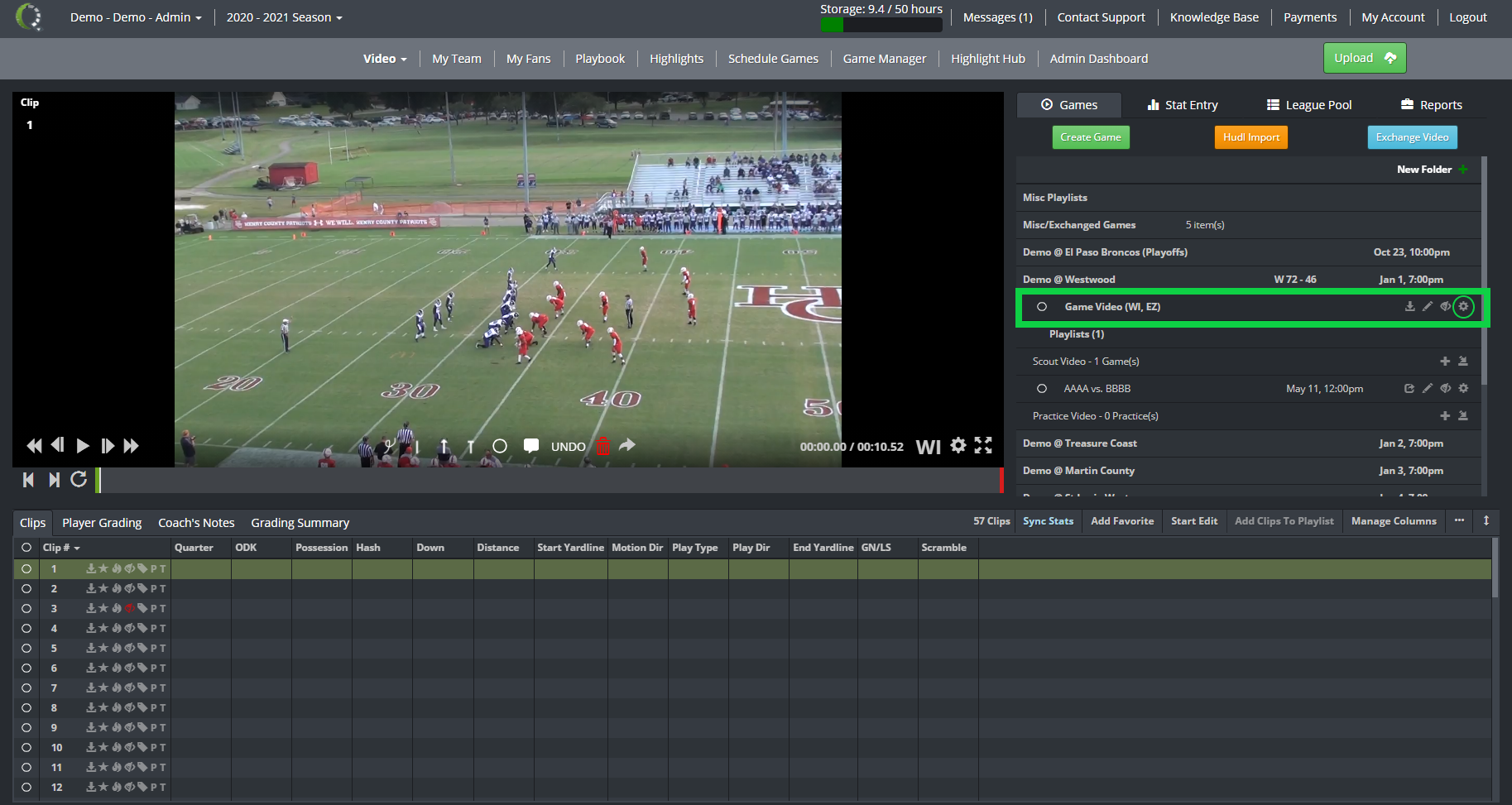
Task: Create New Folder plus icon
Action: coord(1463,170)
